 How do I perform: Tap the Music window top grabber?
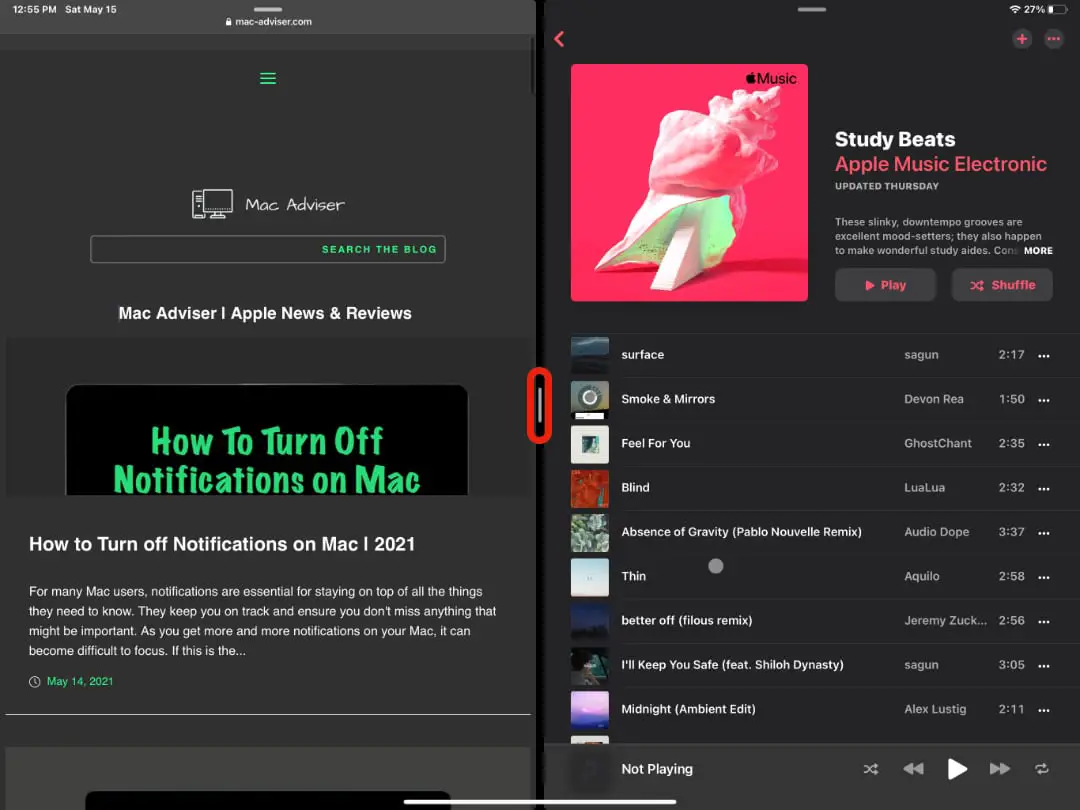(x=811, y=9)
